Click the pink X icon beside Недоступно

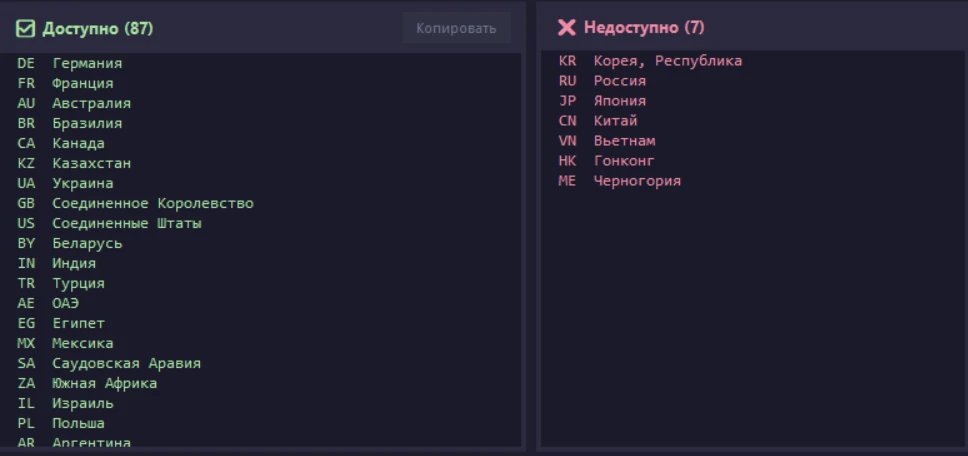pos(566,27)
